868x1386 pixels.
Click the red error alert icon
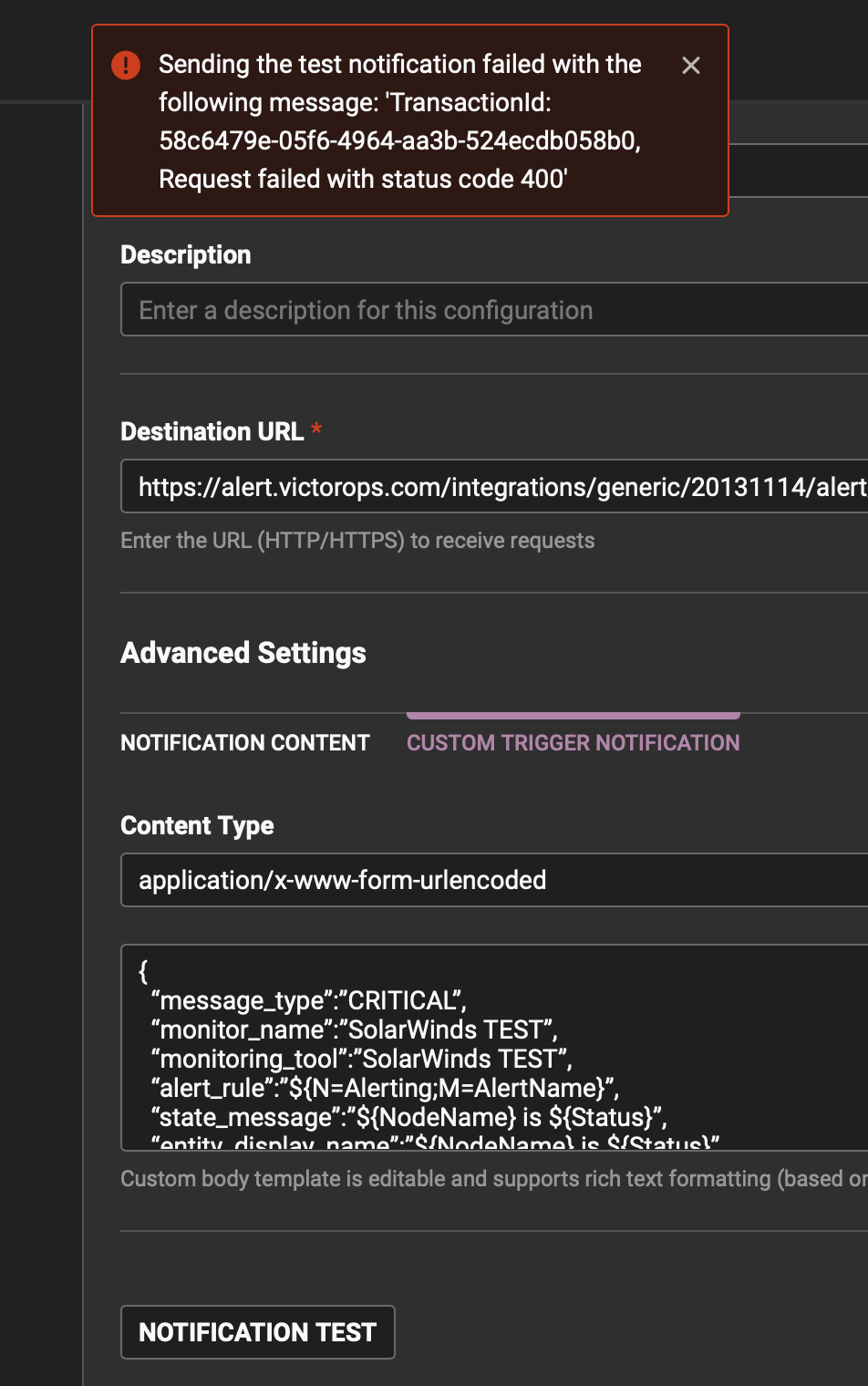click(x=126, y=66)
